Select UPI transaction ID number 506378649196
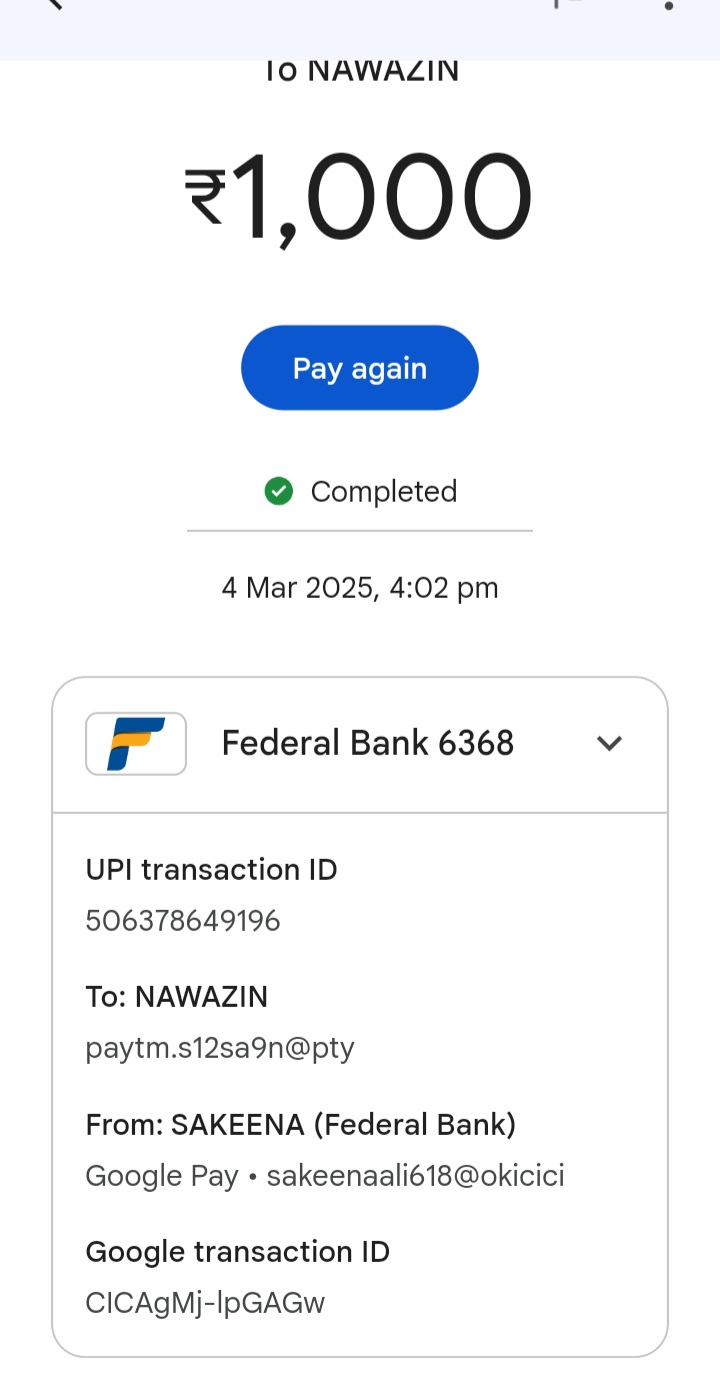The image size is (720, 1374). pyautogui.click(x=183, y=920)
